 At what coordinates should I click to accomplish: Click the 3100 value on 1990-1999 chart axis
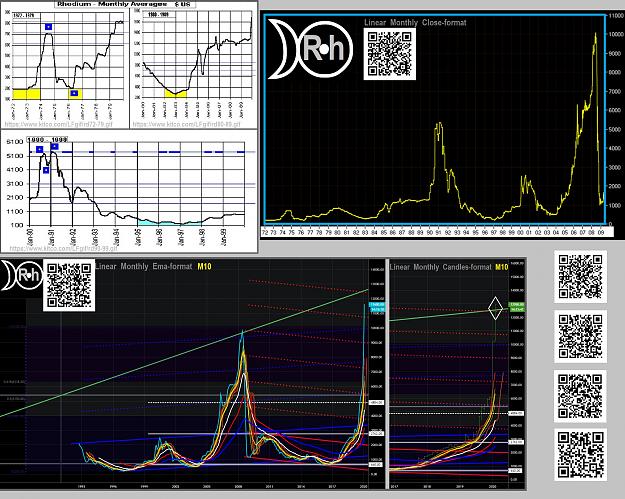[x=15, y=184]
